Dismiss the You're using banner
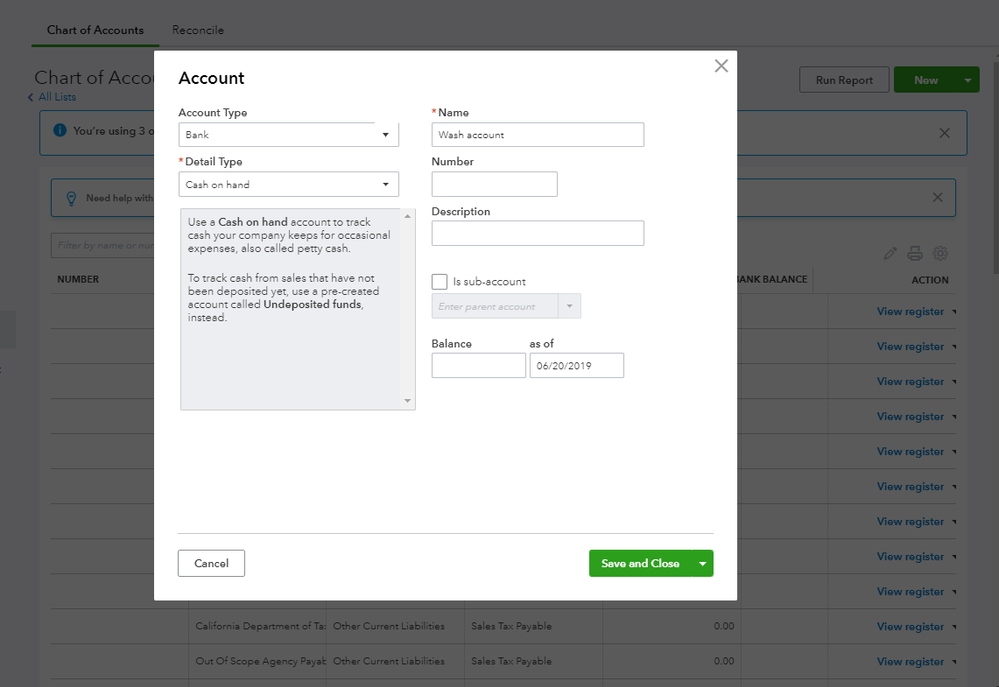 944,133
